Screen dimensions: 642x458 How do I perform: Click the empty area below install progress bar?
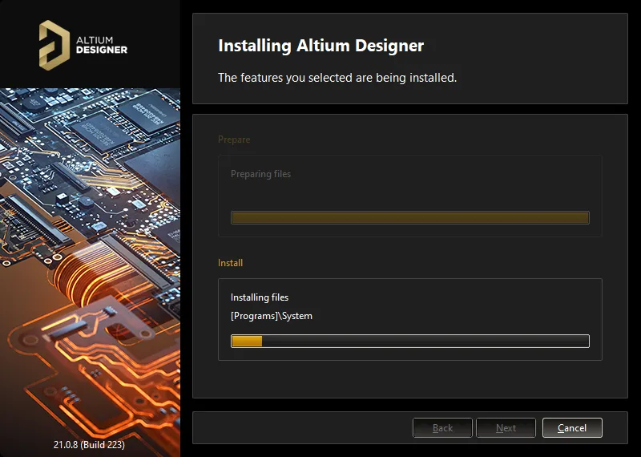pos(410,375)
